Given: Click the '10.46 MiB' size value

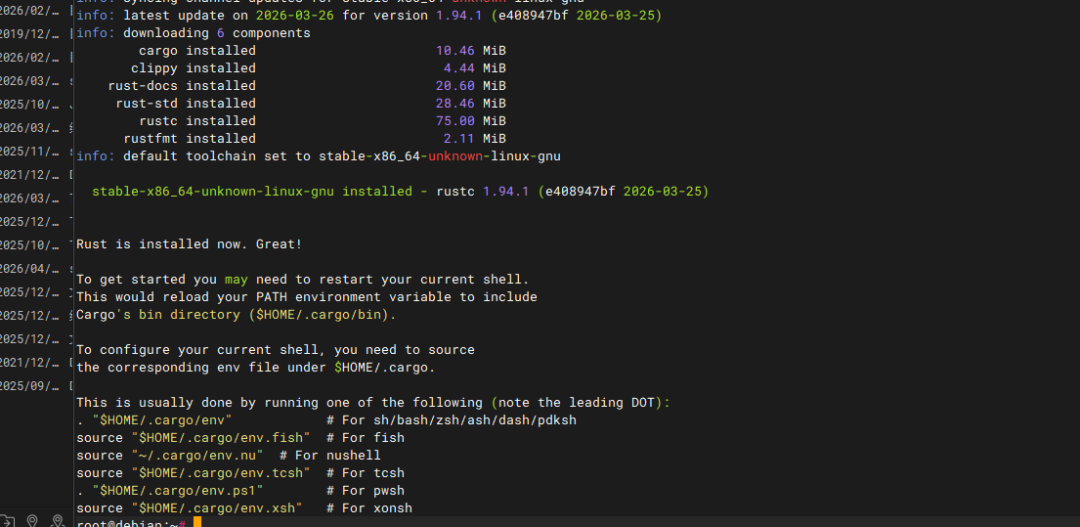Looking at the screenshot, I should [x=471, y=50].
